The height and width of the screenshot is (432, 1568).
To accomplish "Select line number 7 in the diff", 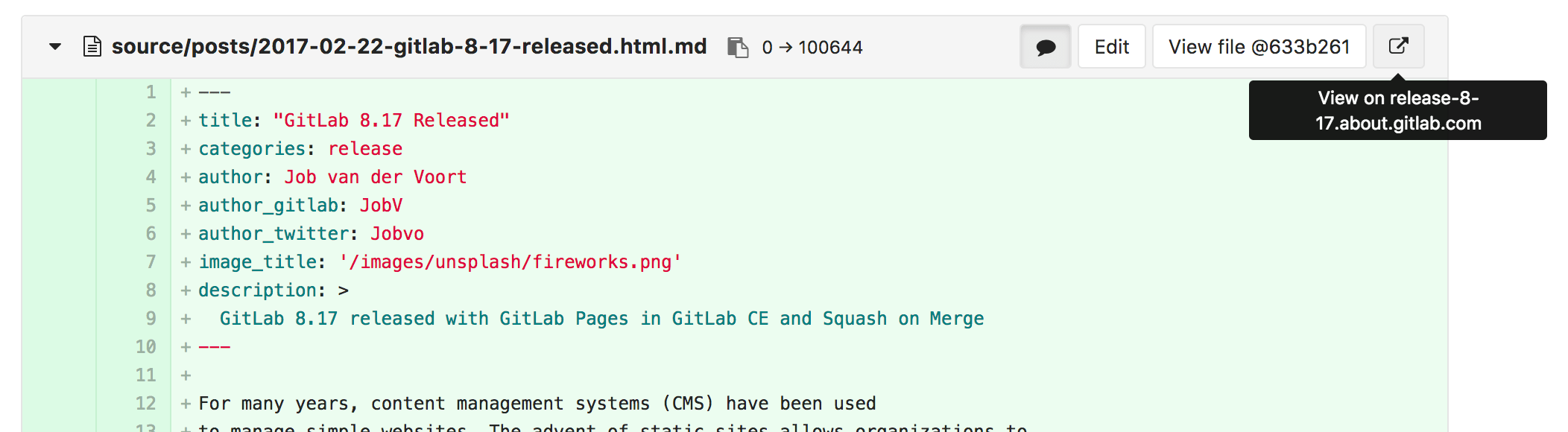I will pyautogui.click(x=149, y=261).
